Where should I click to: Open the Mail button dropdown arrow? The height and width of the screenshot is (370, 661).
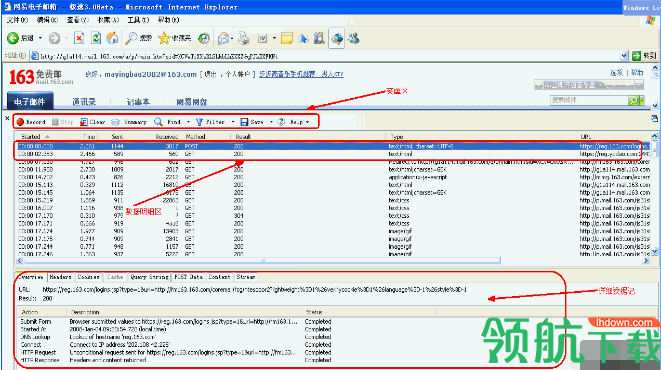232,38
